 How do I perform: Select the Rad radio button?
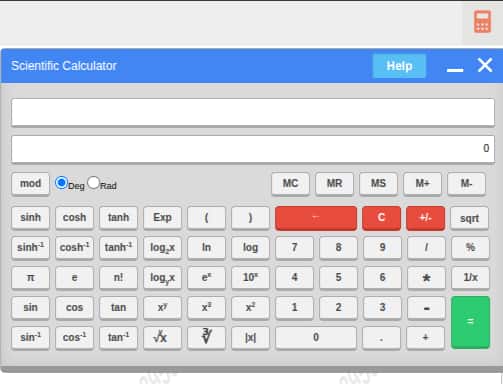(x=93, y=183)
